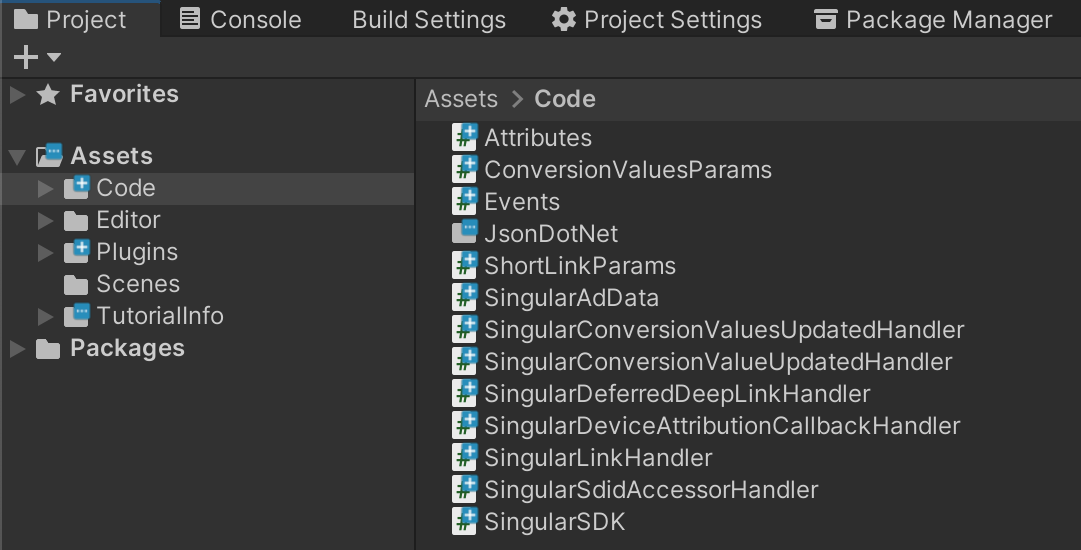Click the SingularAdData script icon

(x=465, y=298)
